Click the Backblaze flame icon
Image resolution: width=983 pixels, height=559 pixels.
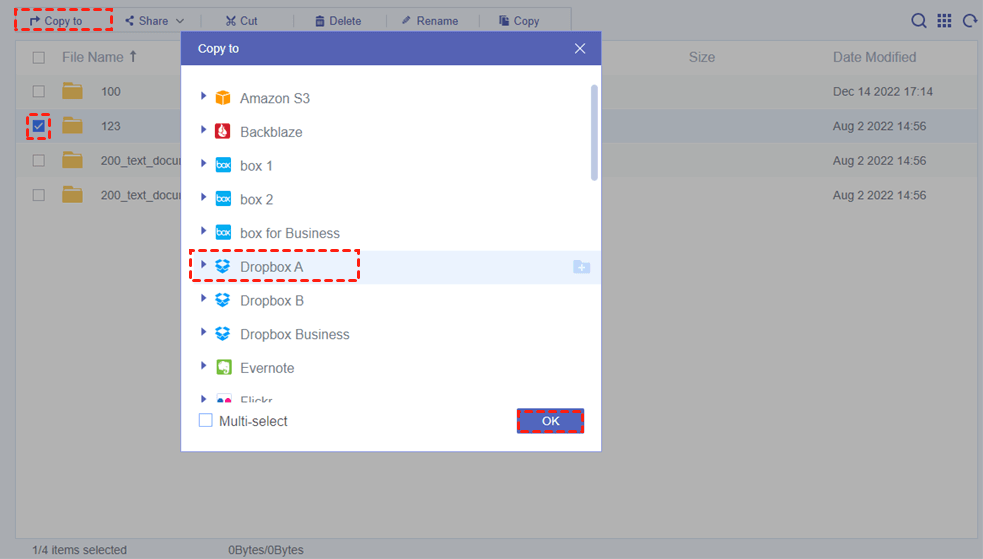pos(223,131)
